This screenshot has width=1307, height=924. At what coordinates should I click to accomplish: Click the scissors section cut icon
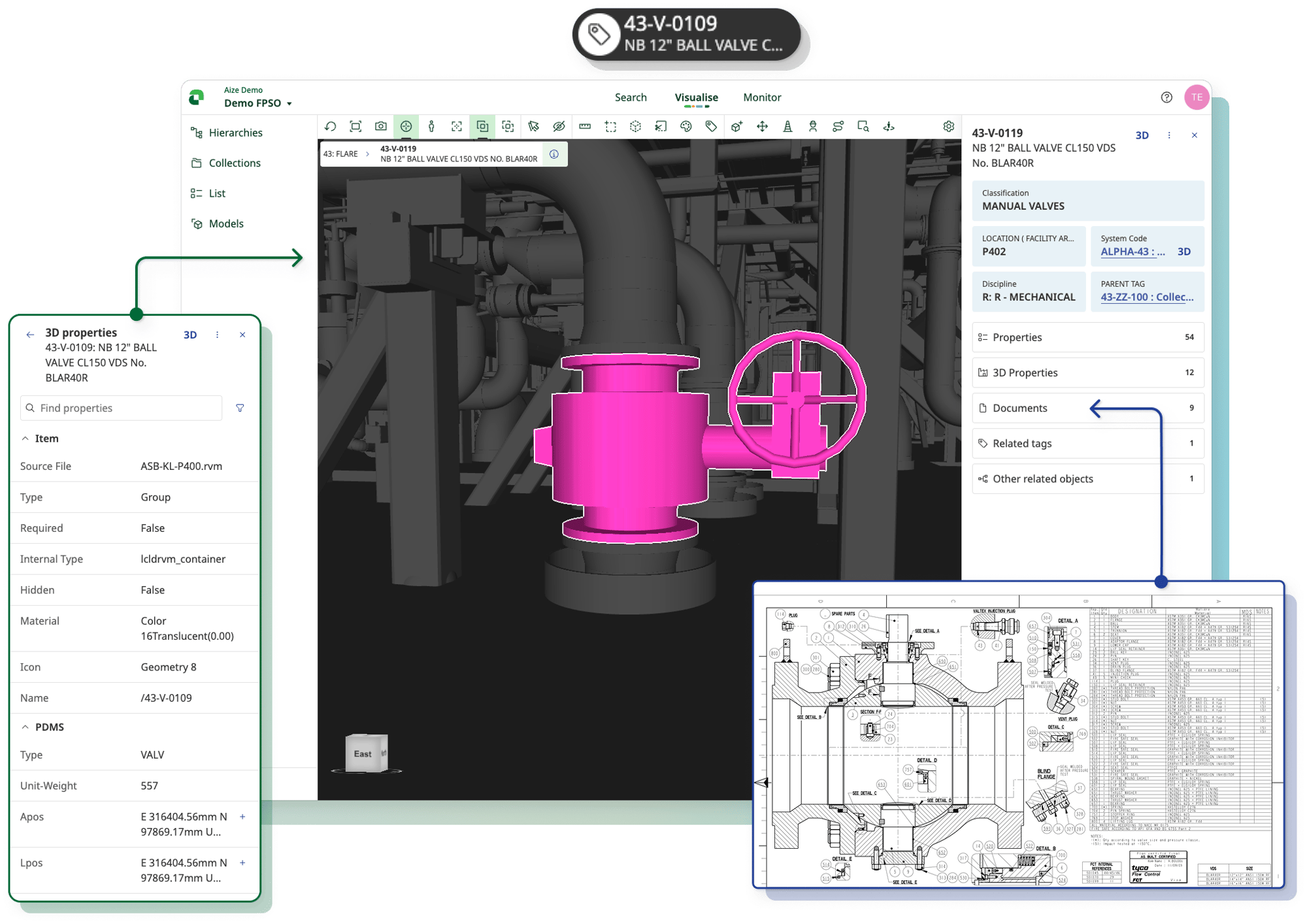(x=661, y=127)
